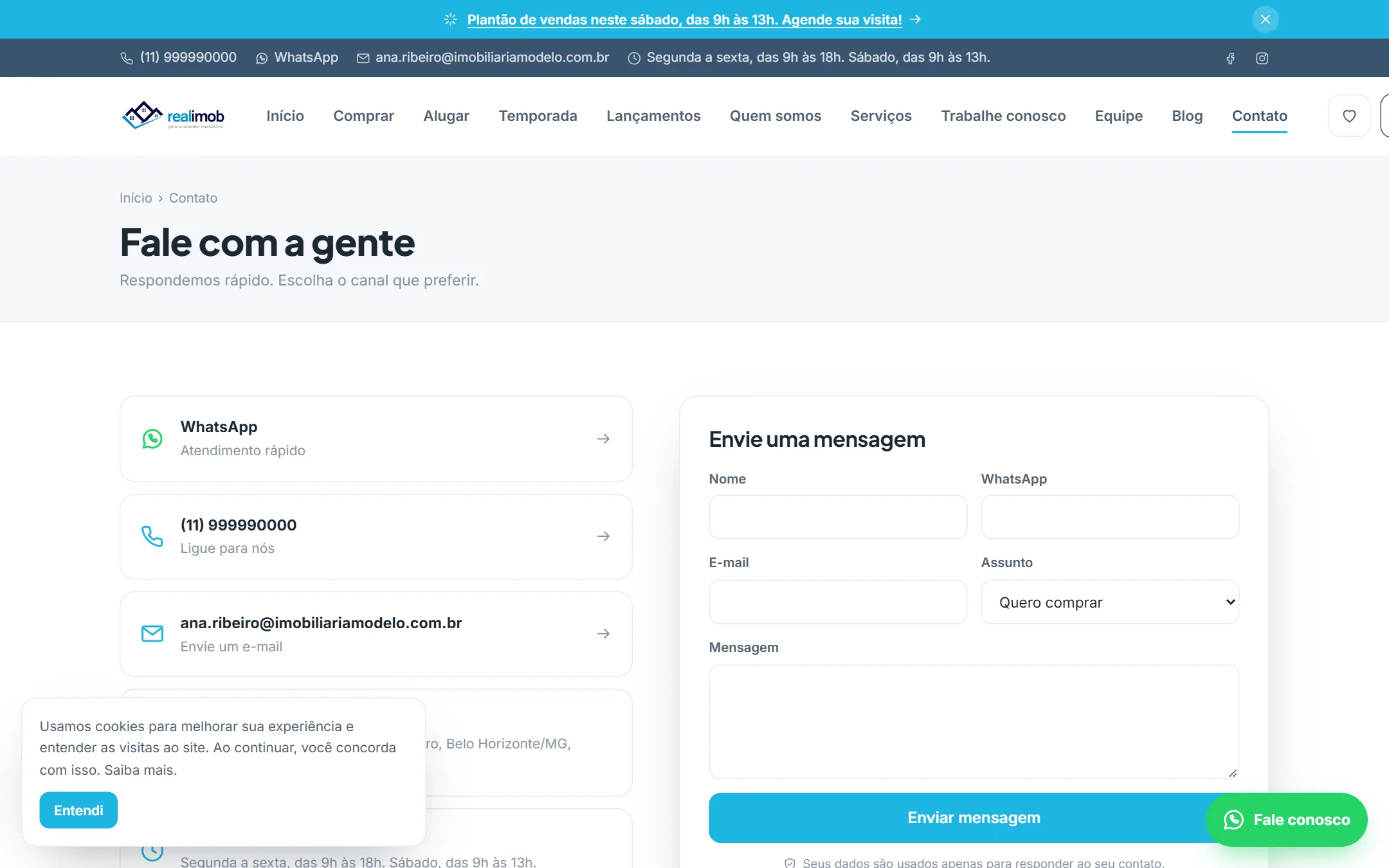
Task: Focus the WhatsApp input field
Action: (x=1110, y=517)
